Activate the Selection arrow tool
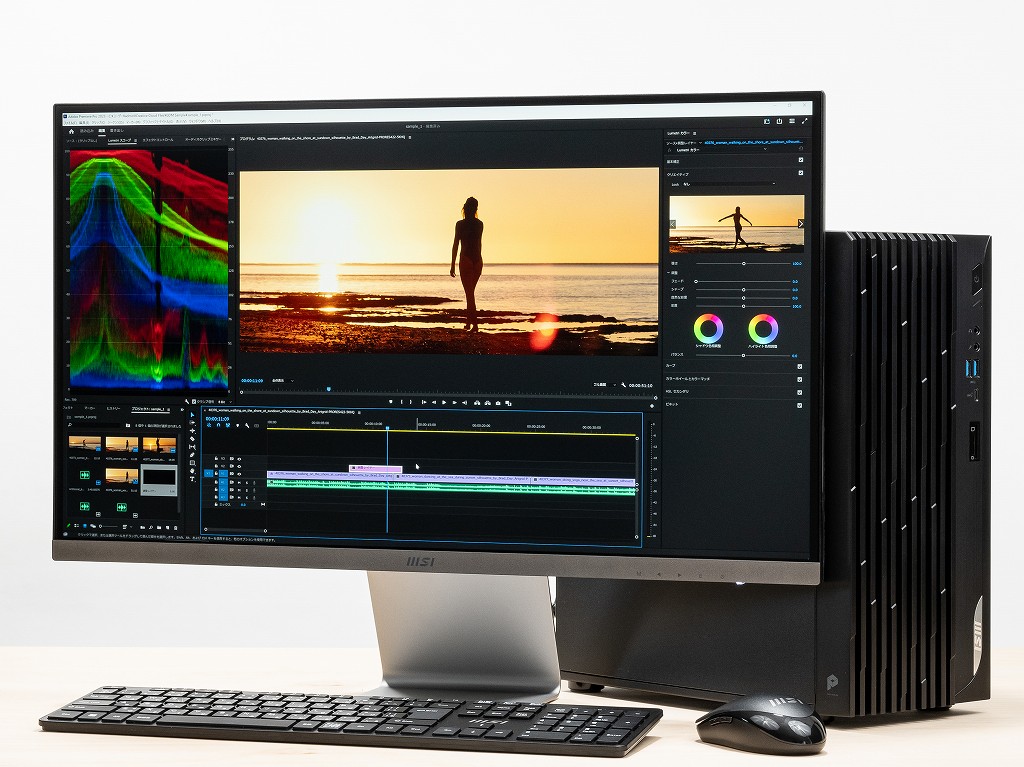1024x767 pixels. click(x=192, y=415)
